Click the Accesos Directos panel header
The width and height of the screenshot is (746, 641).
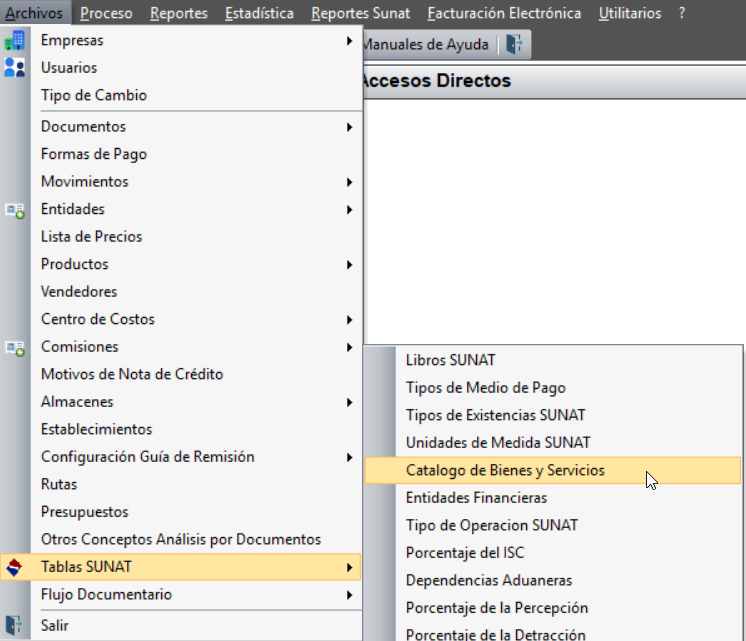[554, 81]
